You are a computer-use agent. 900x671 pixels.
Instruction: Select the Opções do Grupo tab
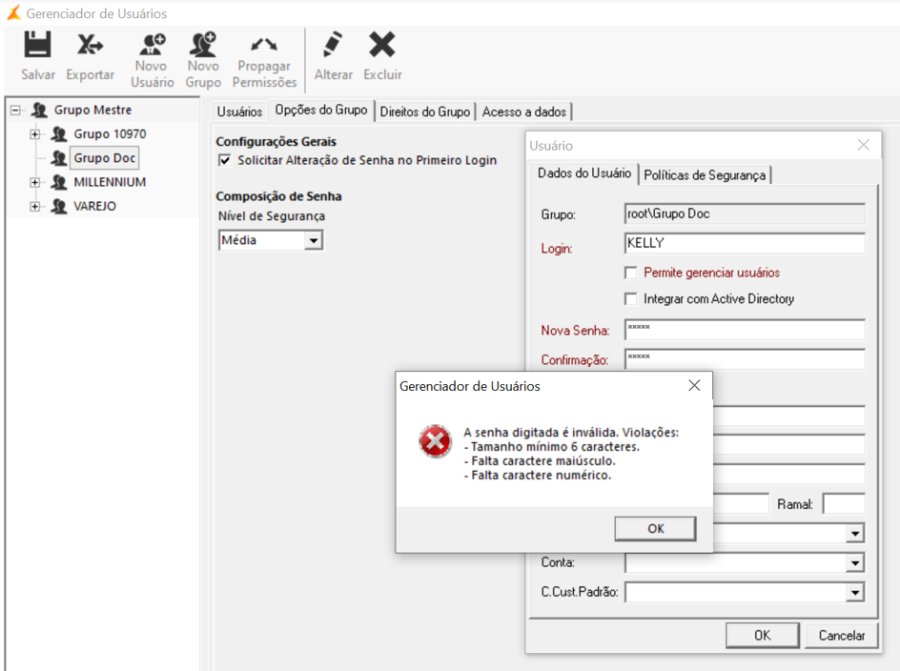coord(321,110)
